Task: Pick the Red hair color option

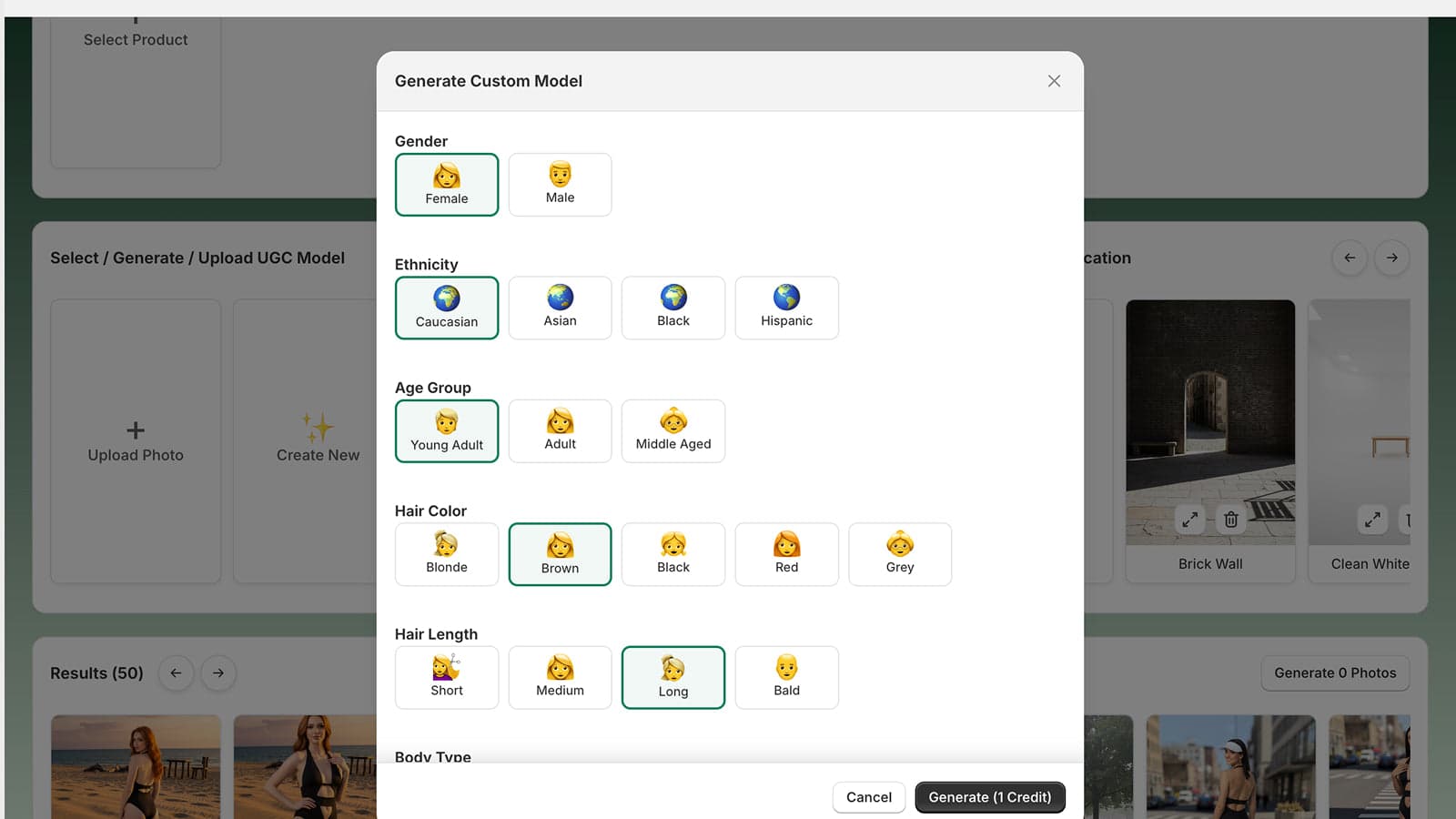Action: pyautogui.click(x=786, y=554)
